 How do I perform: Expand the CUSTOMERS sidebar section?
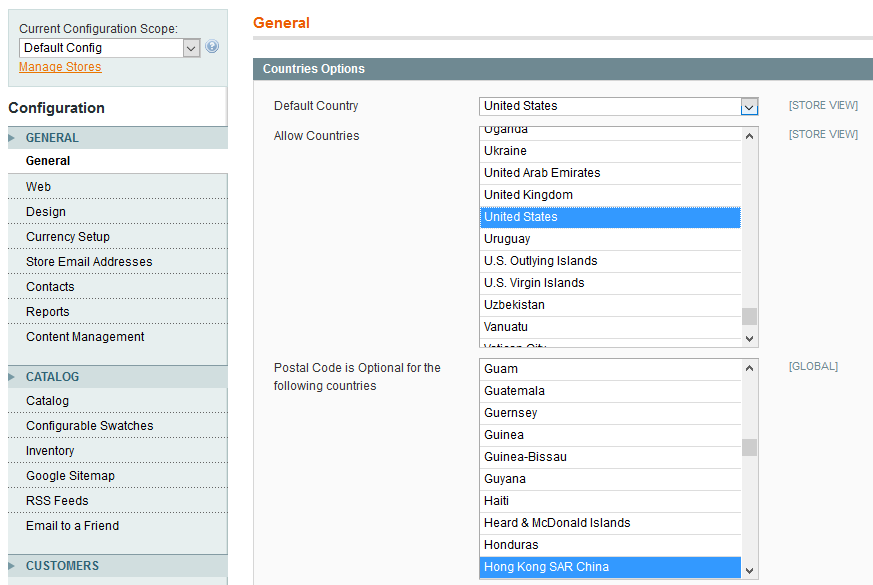62,566
